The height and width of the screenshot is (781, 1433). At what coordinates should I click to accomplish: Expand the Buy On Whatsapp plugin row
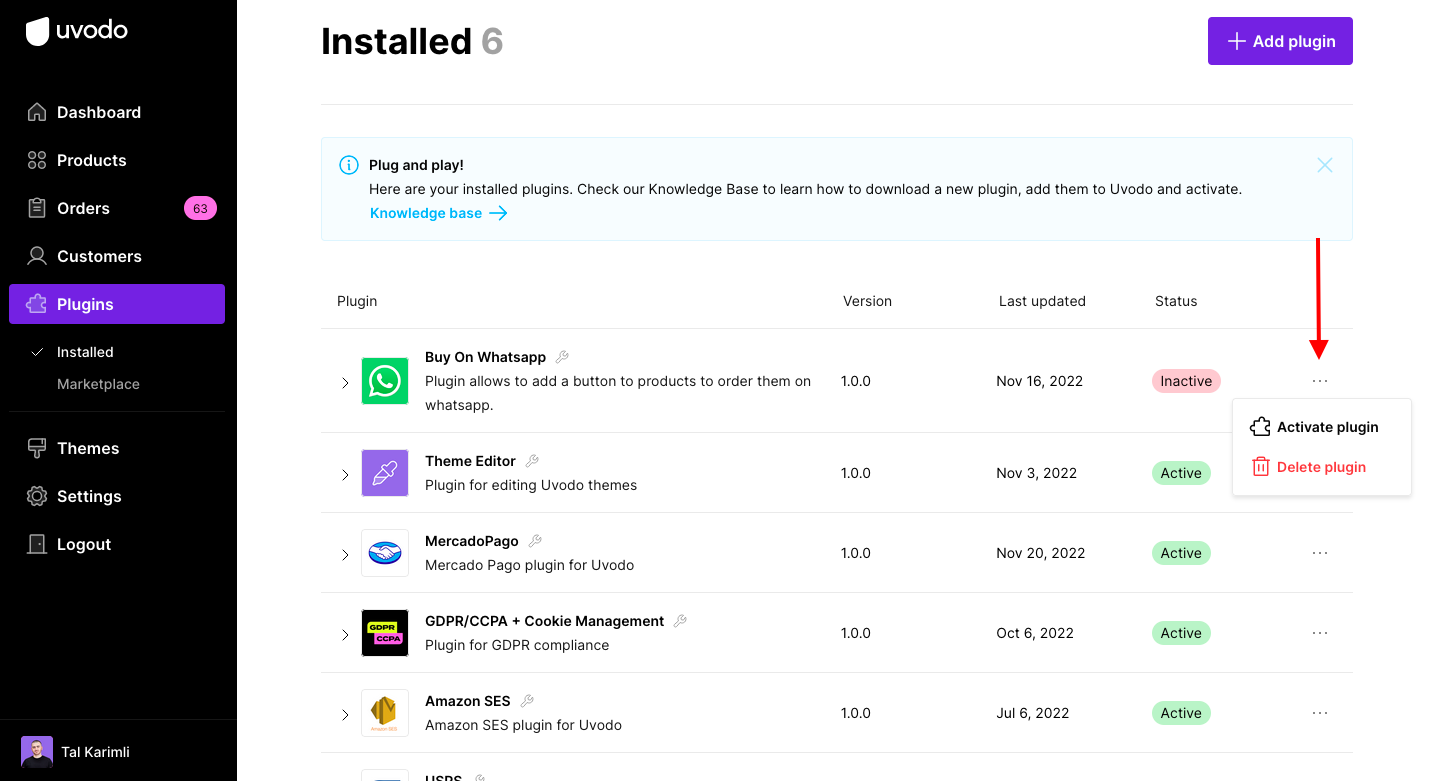coord(345,383)
